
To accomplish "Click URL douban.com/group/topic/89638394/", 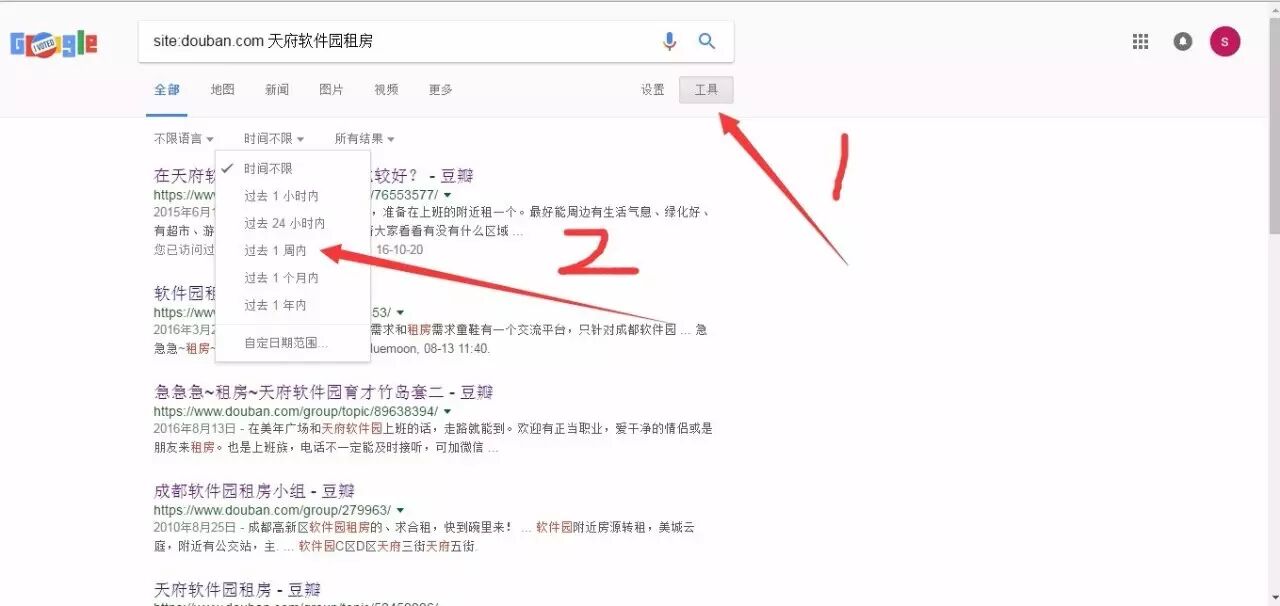I will tap(296, 411).
